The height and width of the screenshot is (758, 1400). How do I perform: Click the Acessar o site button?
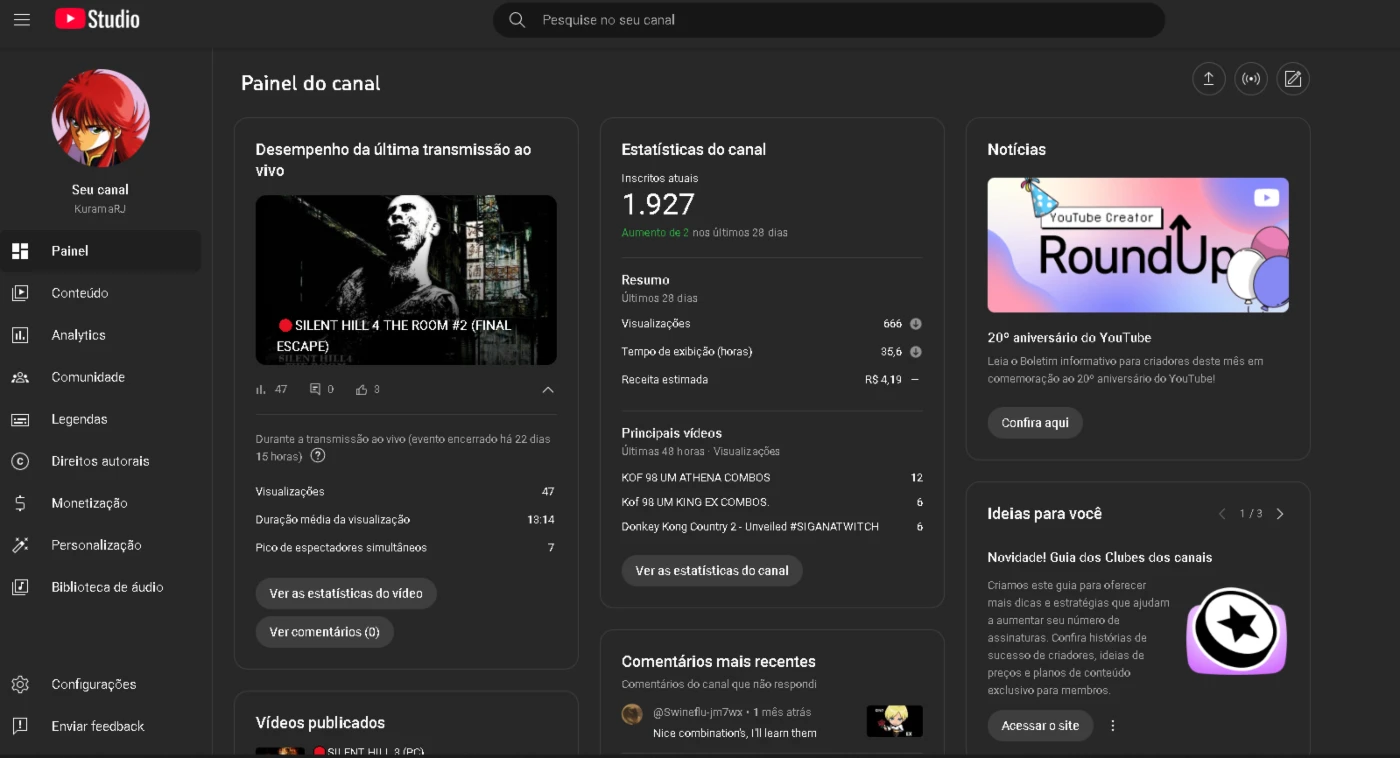(1040, 726)
